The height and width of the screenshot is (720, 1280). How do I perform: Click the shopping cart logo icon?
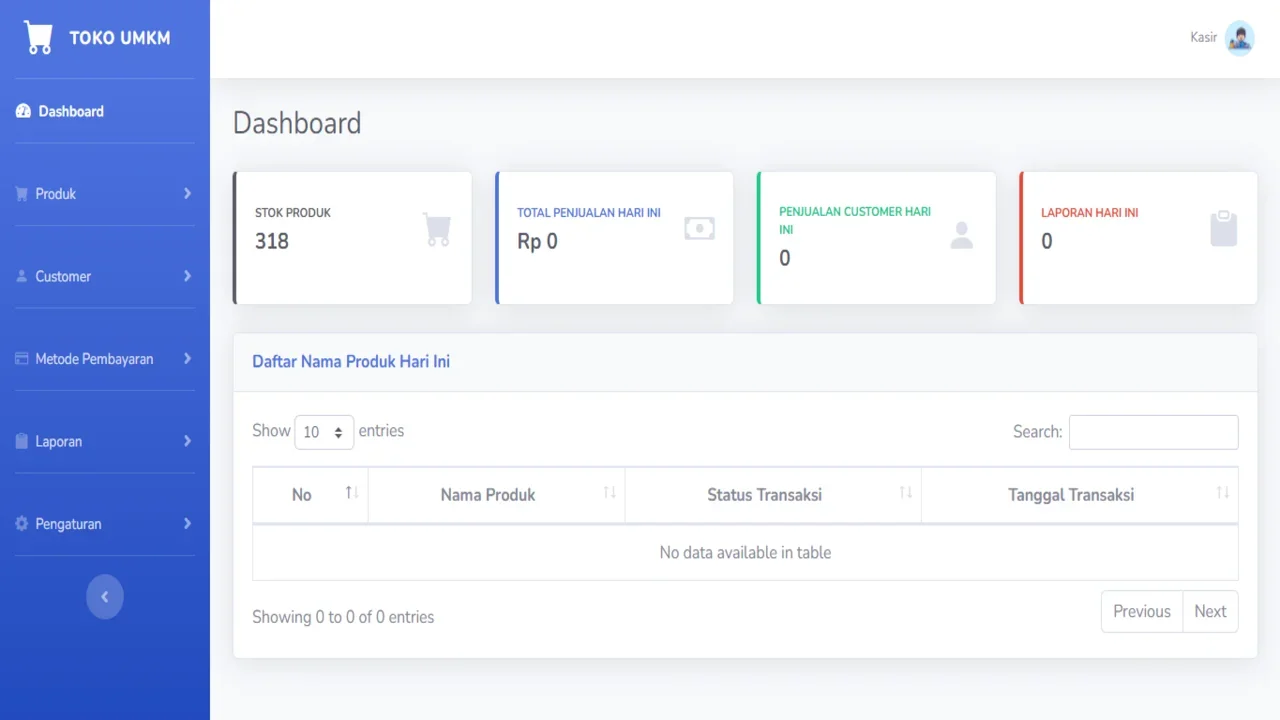click(x=39, y=38)
